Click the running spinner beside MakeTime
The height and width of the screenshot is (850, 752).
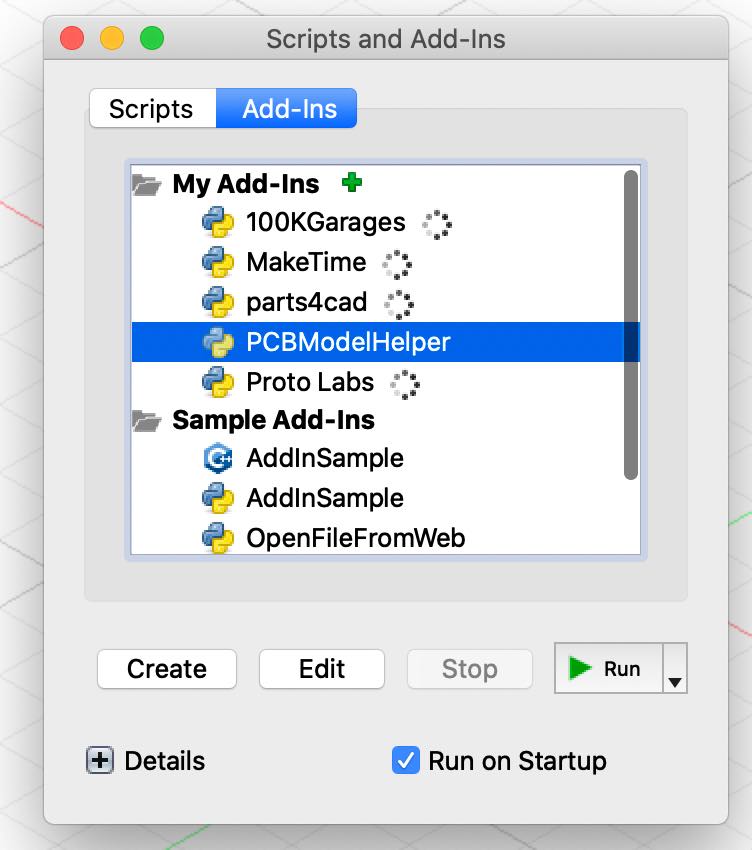(397, 265)
